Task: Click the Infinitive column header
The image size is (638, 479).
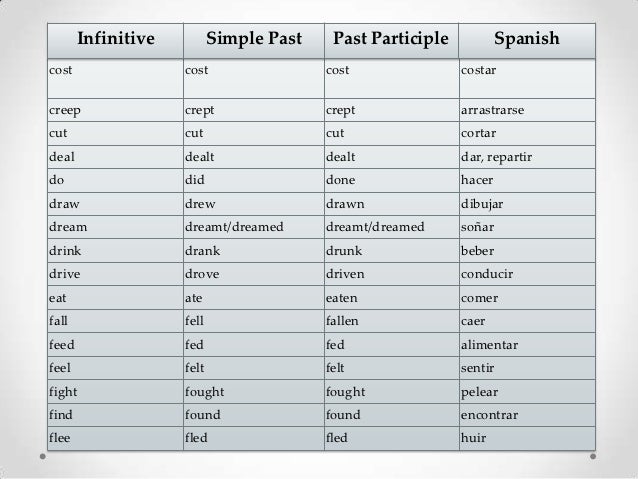Action: [x=116, y=41]
